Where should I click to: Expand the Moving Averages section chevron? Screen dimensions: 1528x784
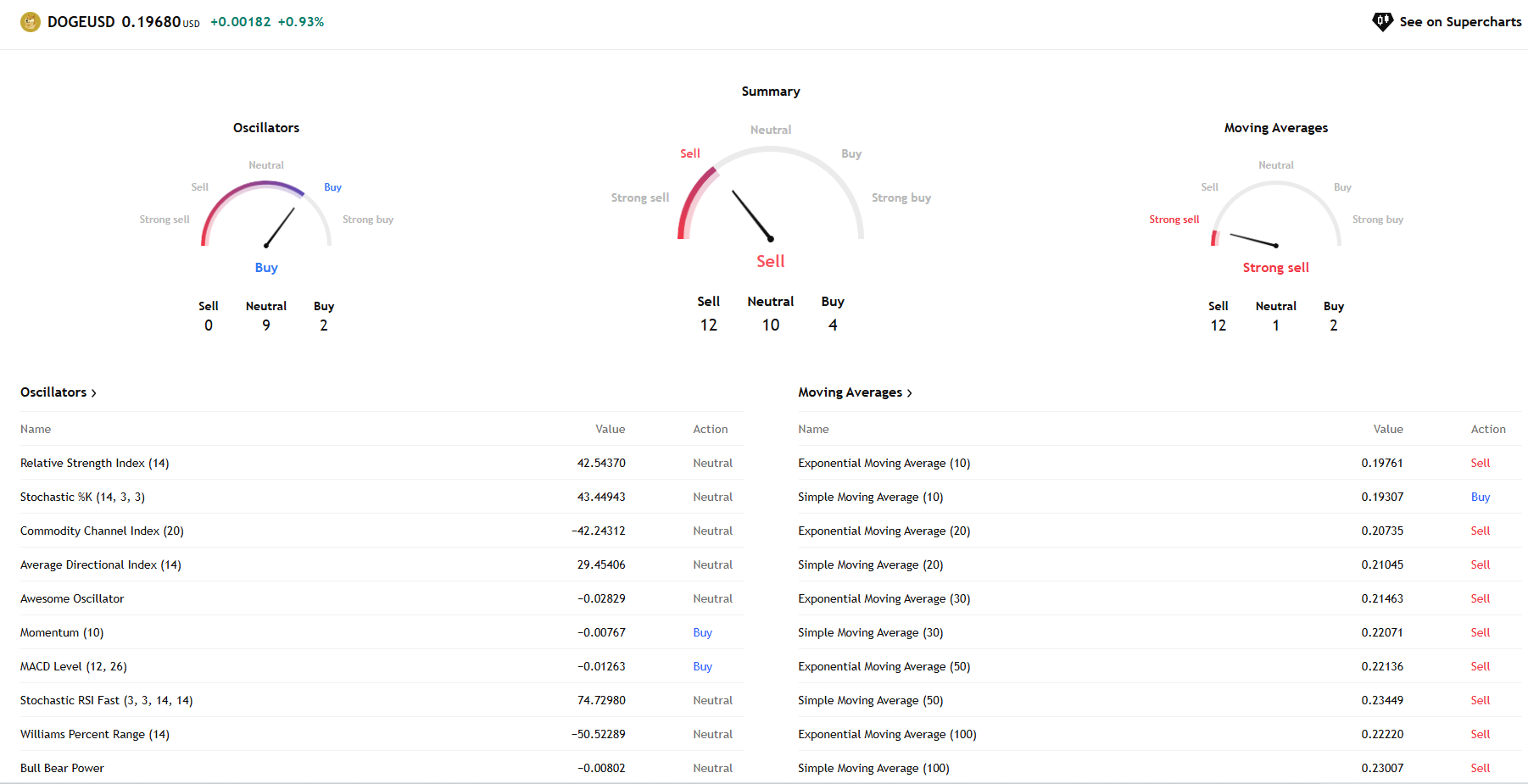click(910, 393)
